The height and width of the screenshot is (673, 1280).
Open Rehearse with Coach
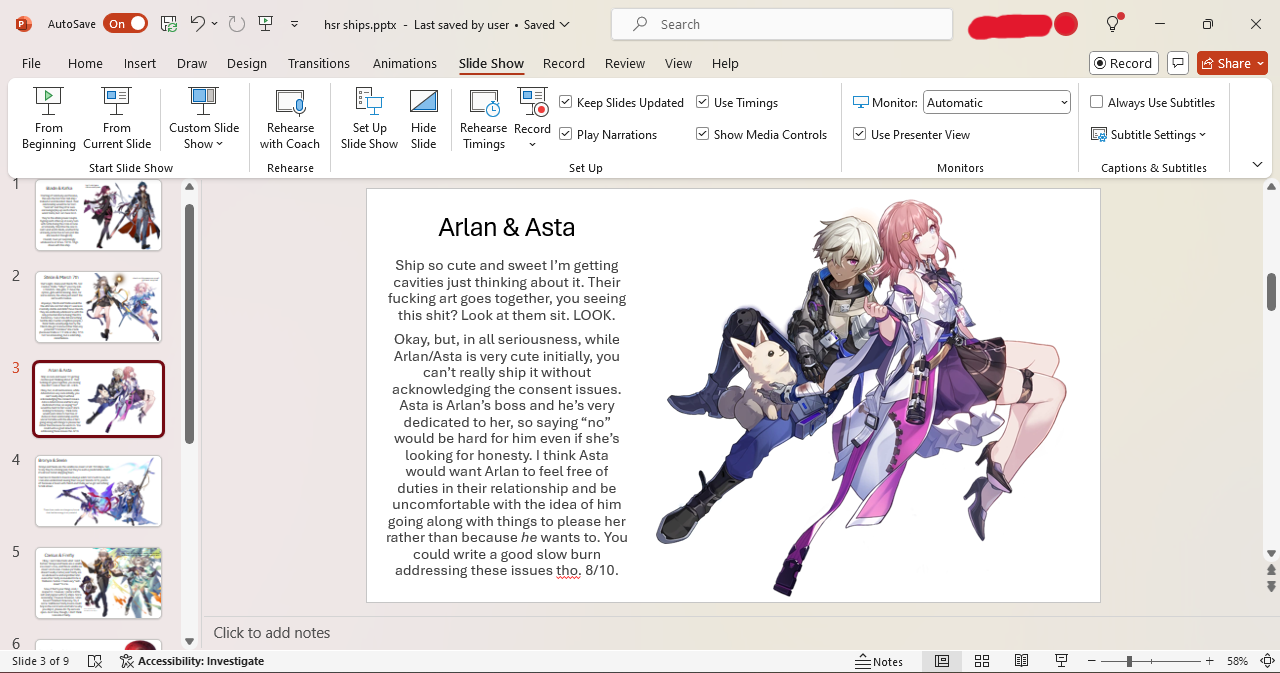click(290, 118)
